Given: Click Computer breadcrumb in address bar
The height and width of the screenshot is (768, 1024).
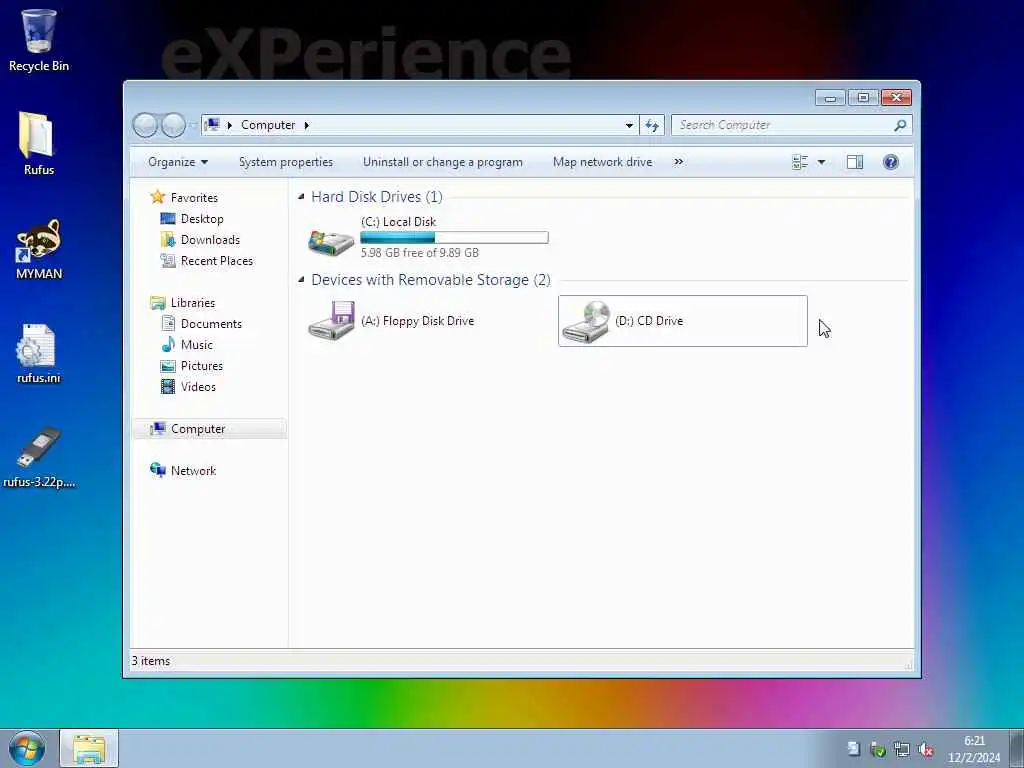Looking at the screenshot, I should pos(268,125).
